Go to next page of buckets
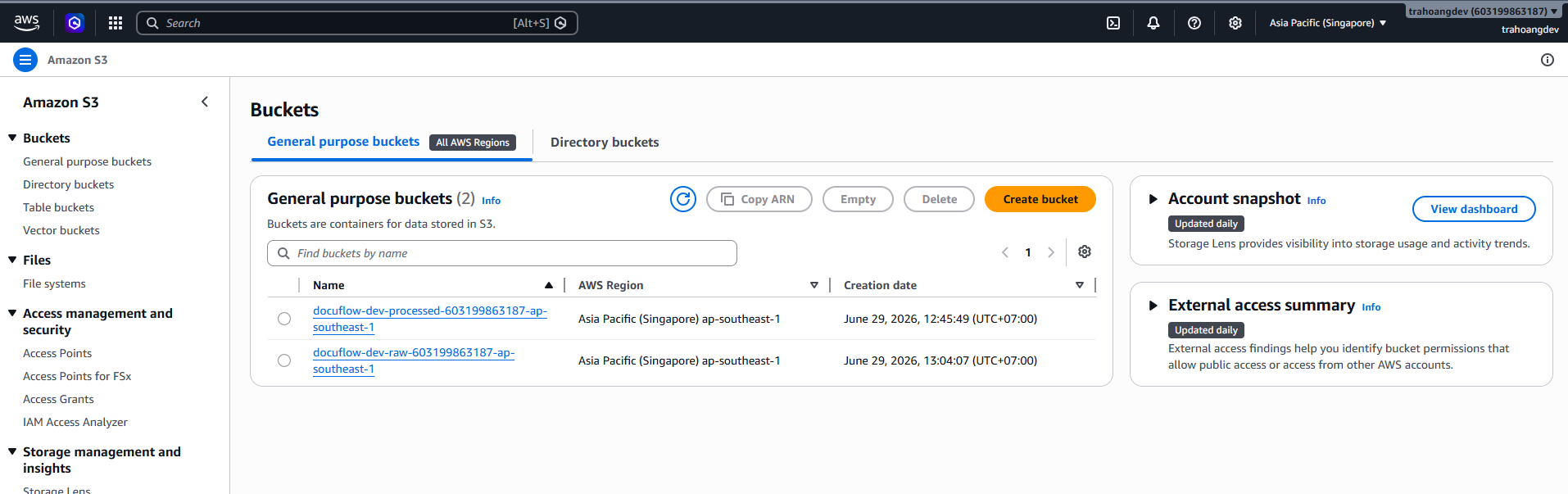This screenshot has height=494, width=1568. 1051,252
